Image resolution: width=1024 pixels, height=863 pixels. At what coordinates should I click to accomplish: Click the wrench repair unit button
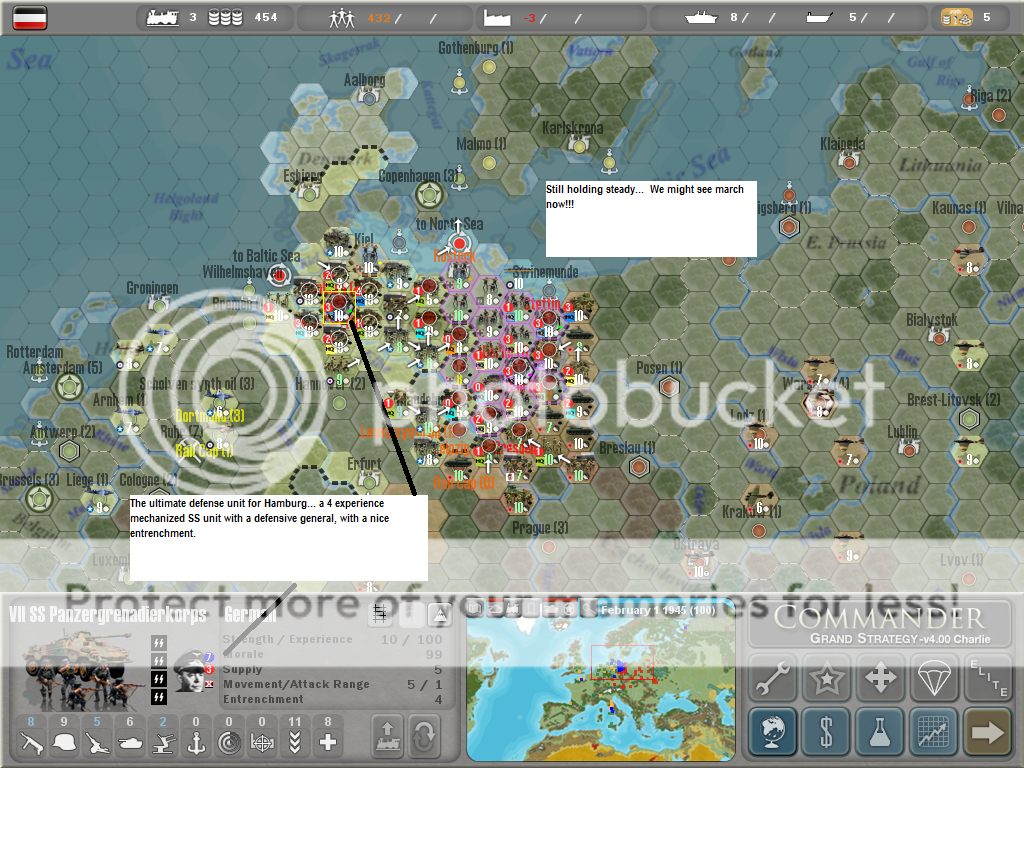tap(773, 677)
